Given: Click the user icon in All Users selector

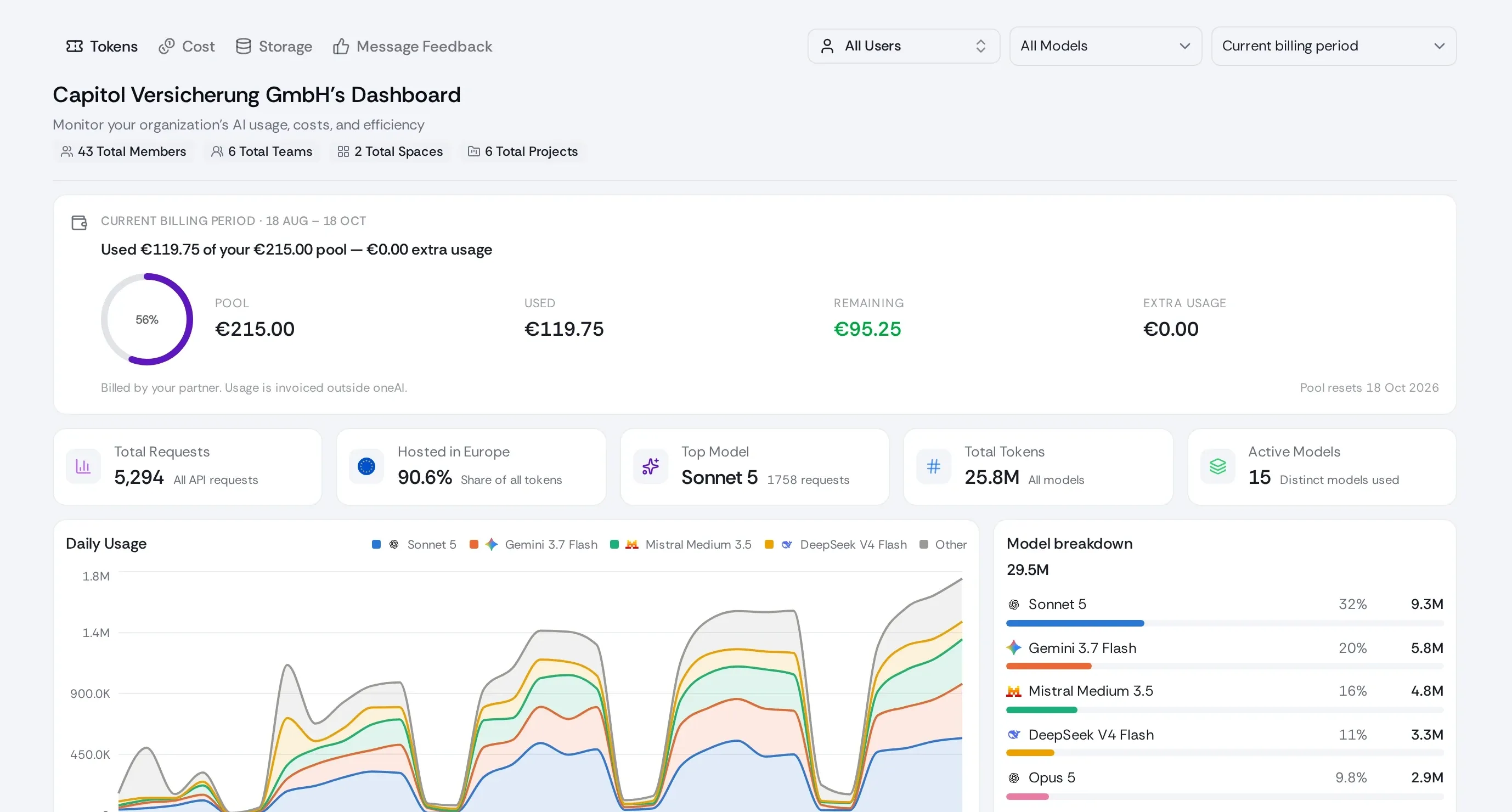Looking at the screenshot, I should (827, 46).
